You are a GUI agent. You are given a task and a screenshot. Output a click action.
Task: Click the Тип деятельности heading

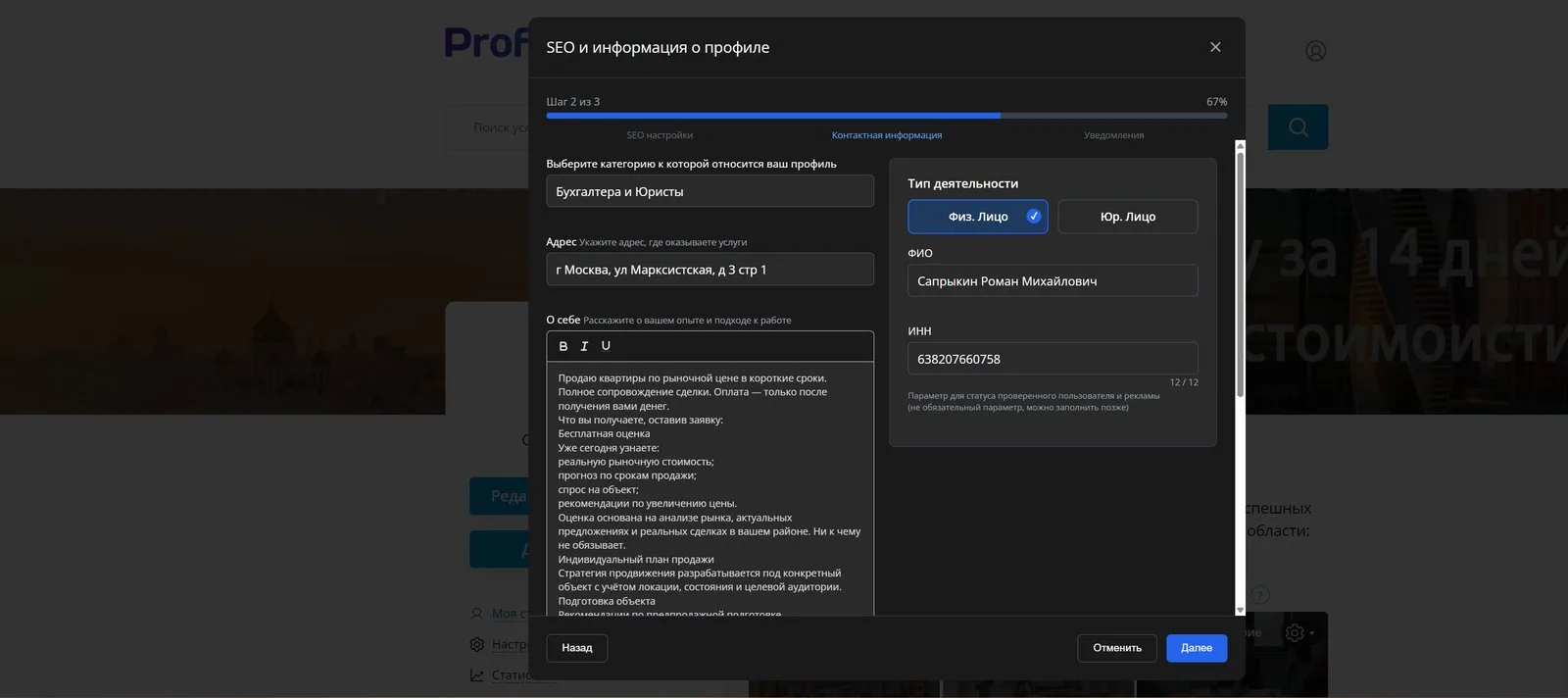pyautogui.click(x=962, y=183)
